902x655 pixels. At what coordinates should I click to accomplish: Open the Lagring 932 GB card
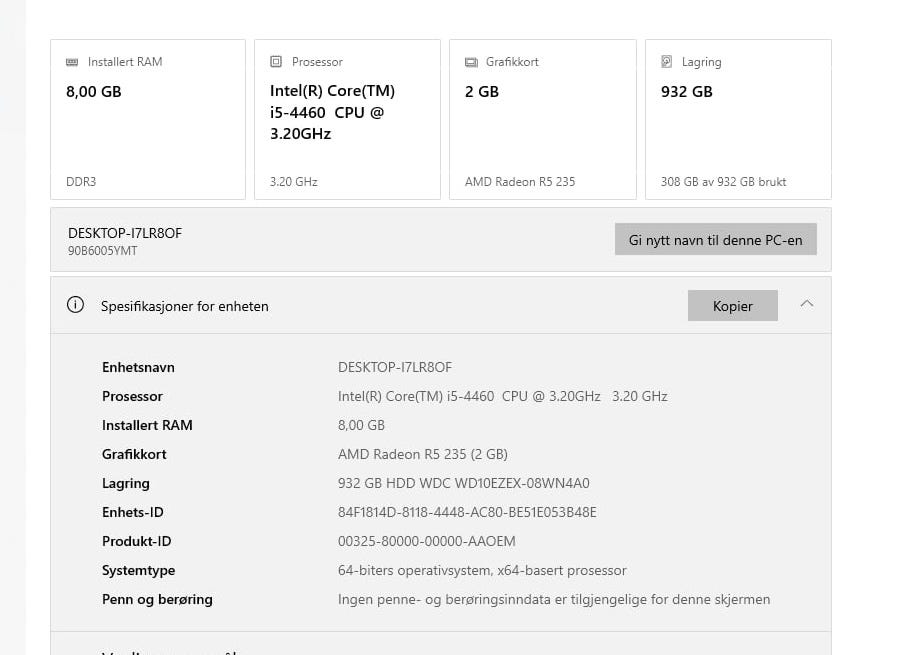pos(738,120)
